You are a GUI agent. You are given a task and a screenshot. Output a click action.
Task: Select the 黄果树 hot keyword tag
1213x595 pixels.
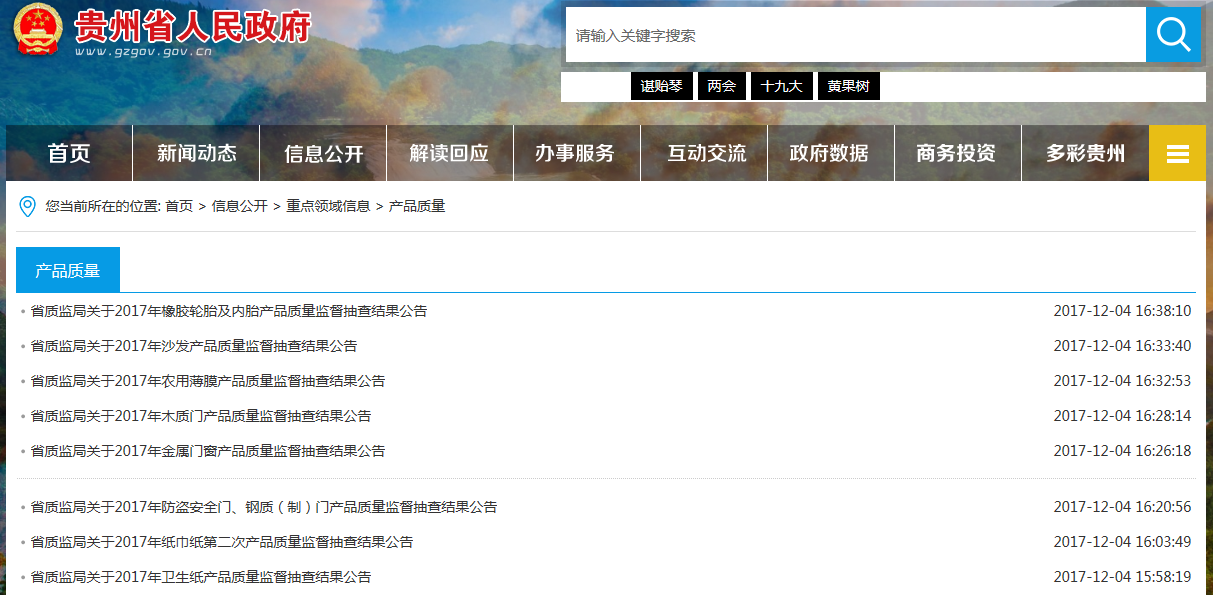tap(848, 86)
